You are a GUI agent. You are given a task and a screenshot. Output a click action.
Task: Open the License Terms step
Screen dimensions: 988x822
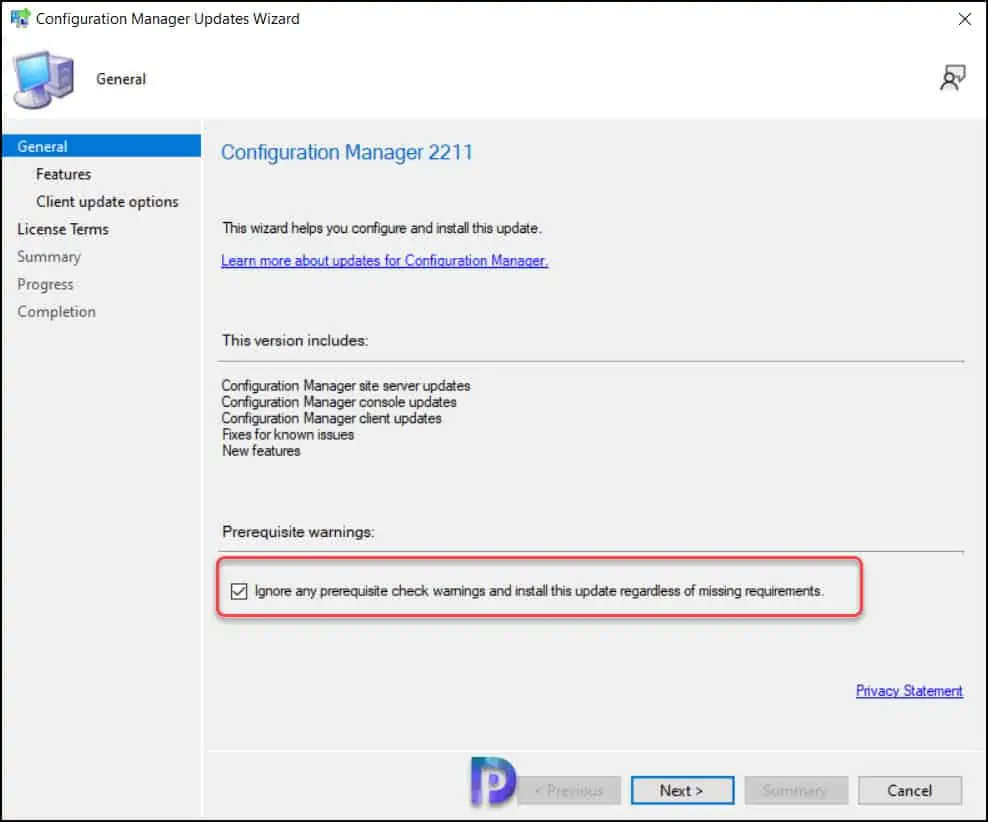[x=63, y=229]
